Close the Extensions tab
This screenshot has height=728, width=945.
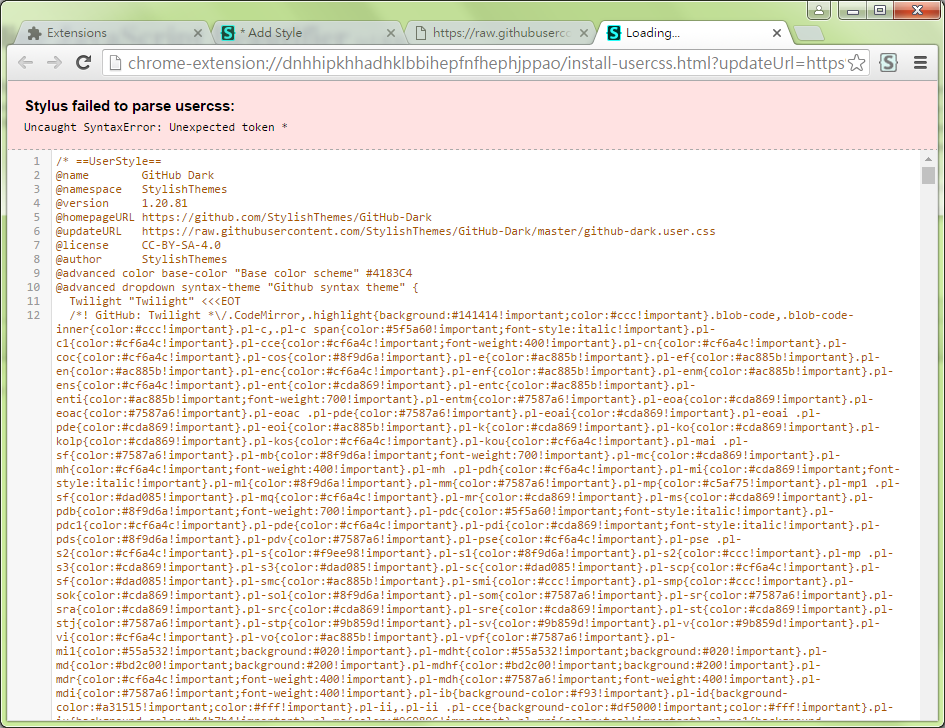[x=198, y=33]
